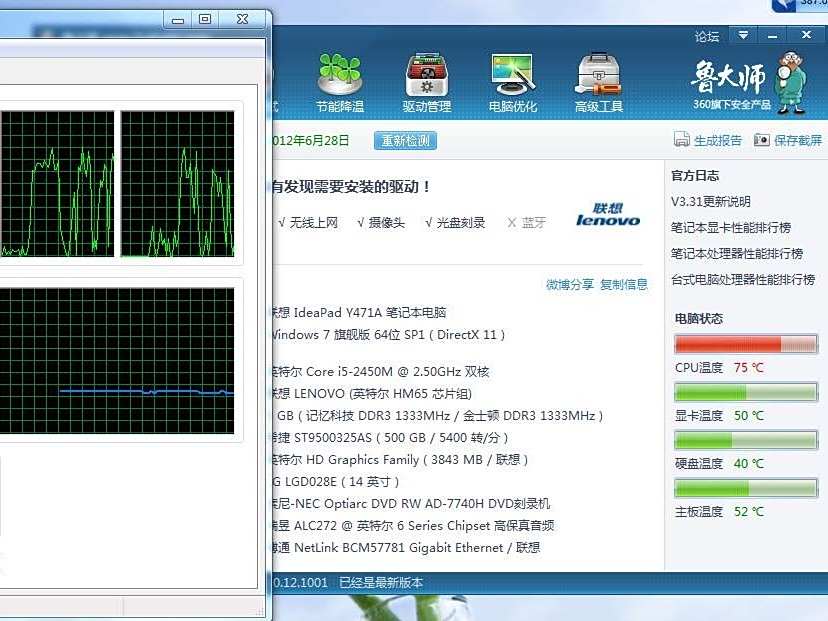Screen dimensions: 828x621
Task: Click the Lenovo logo
Action: click(x=607, y=218)
